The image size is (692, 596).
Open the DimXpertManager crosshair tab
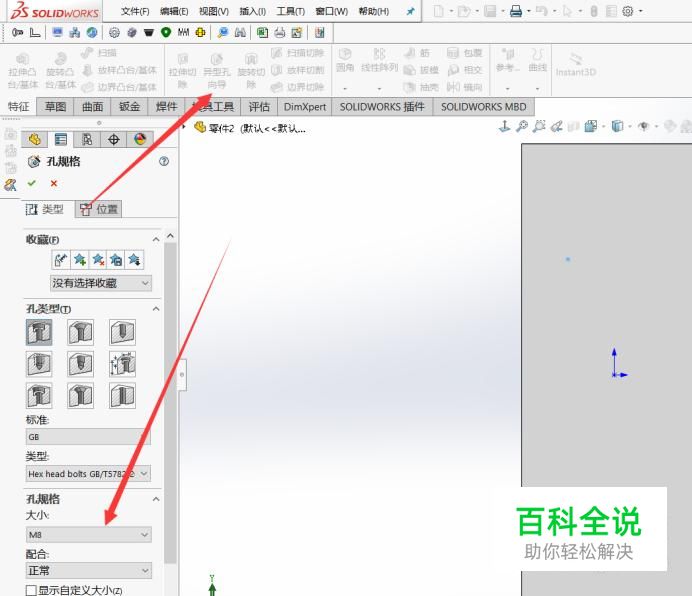[x=113, y=140]
